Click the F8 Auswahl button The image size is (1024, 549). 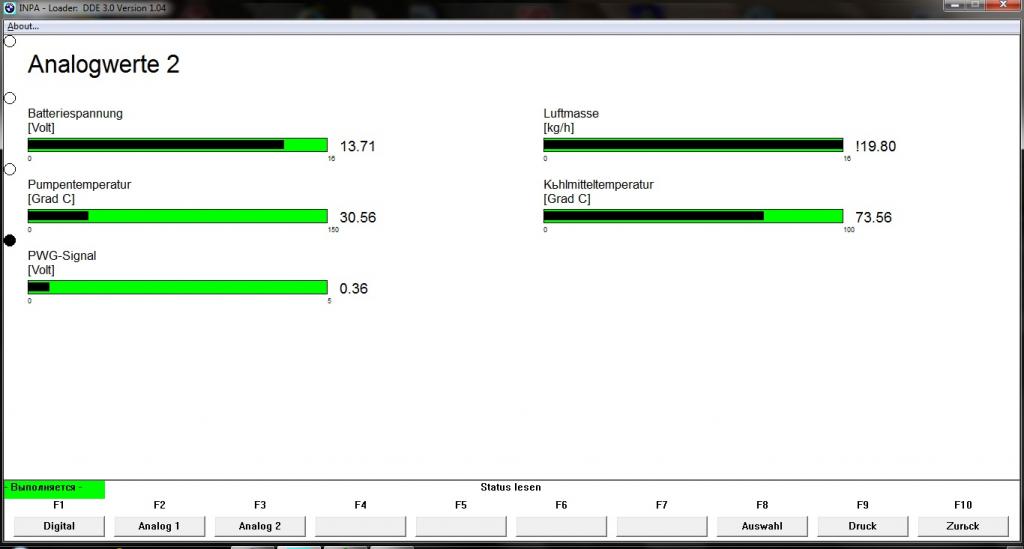coord(762,526)
